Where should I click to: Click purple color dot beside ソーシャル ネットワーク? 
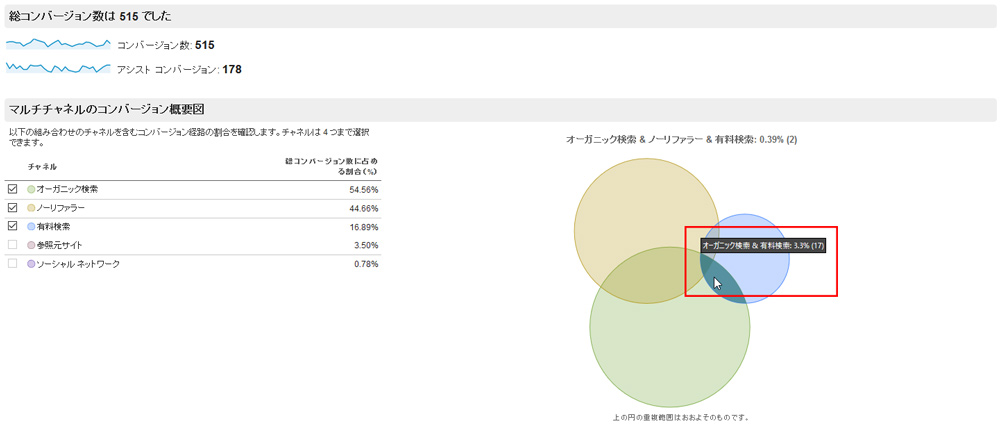tap(31, 264)
